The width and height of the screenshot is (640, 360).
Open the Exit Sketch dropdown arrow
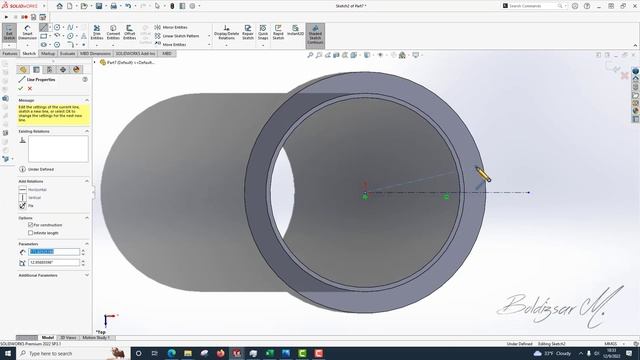[x=9, y=45]
